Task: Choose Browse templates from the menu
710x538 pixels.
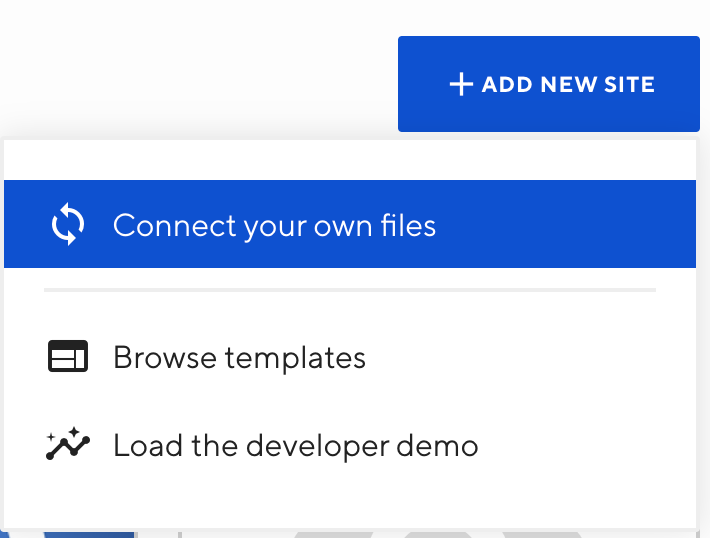Action: coord(239,357)
